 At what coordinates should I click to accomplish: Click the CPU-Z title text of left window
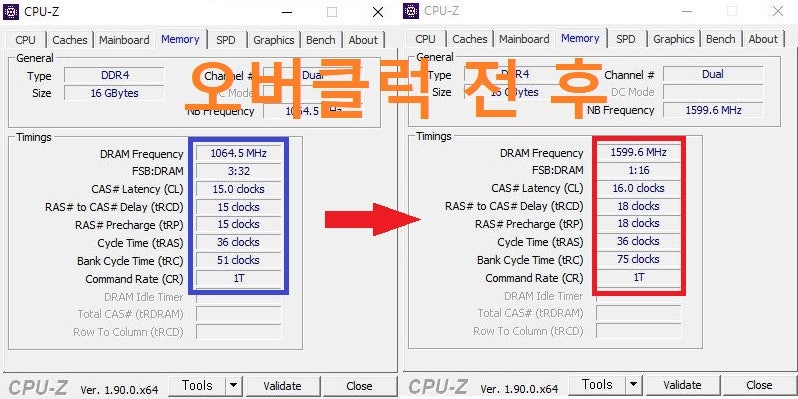42,12
